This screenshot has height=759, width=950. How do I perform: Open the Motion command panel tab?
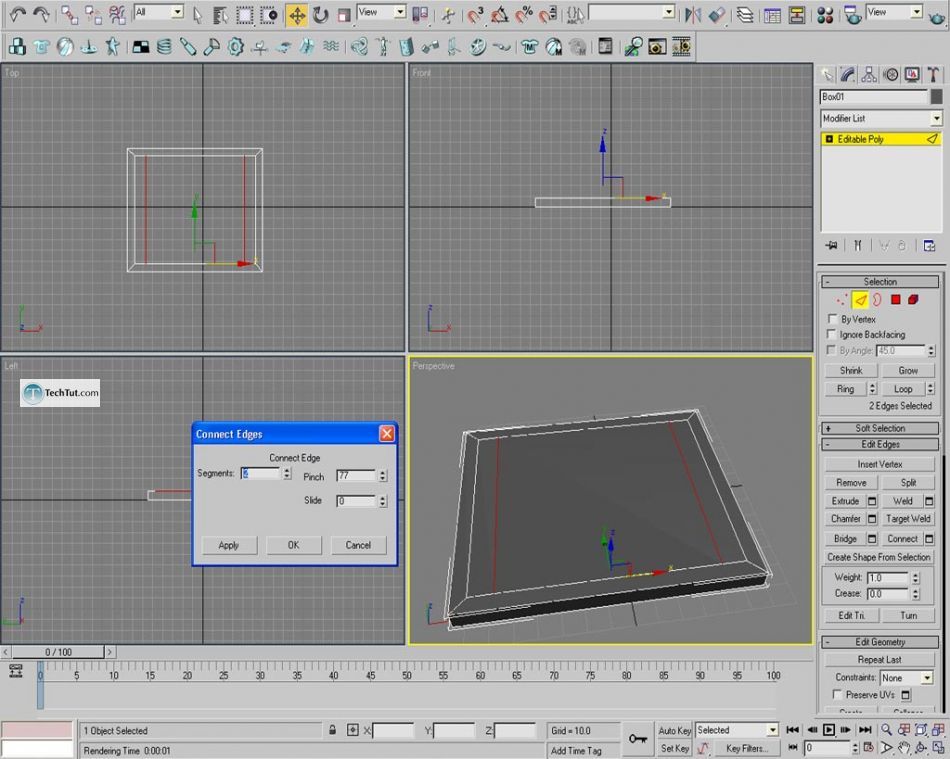891,75
